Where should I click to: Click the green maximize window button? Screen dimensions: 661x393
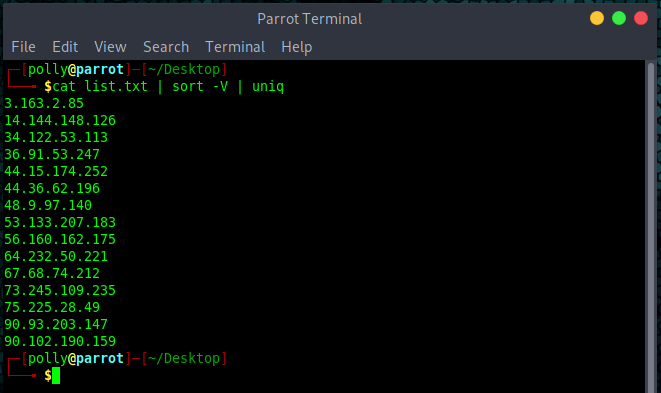click(x=618, y=19)
